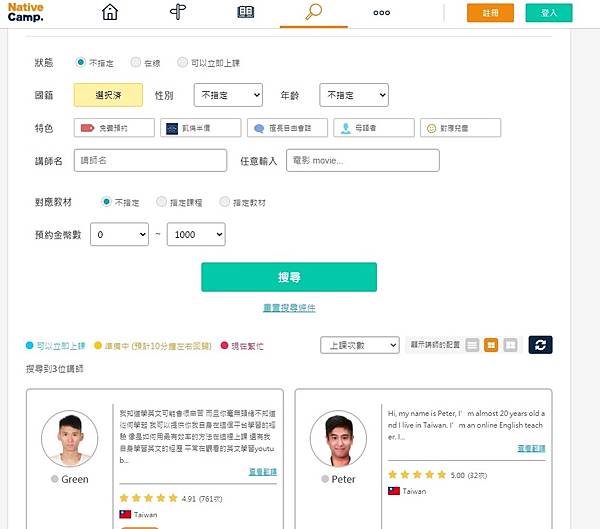Image resolution: width=600 pixels, height=529 pixels.
Task: Select 指定課程 radio button
Action: tap(161, 201)
